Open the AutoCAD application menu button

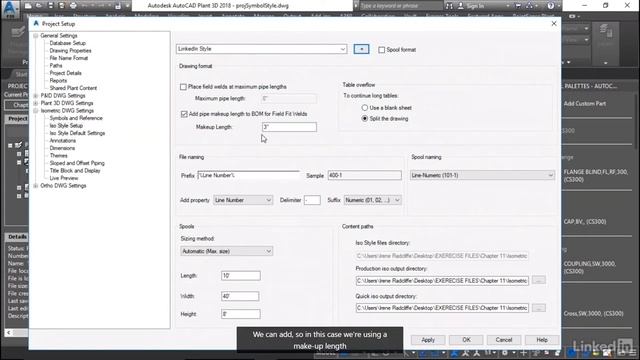(10, 8)
